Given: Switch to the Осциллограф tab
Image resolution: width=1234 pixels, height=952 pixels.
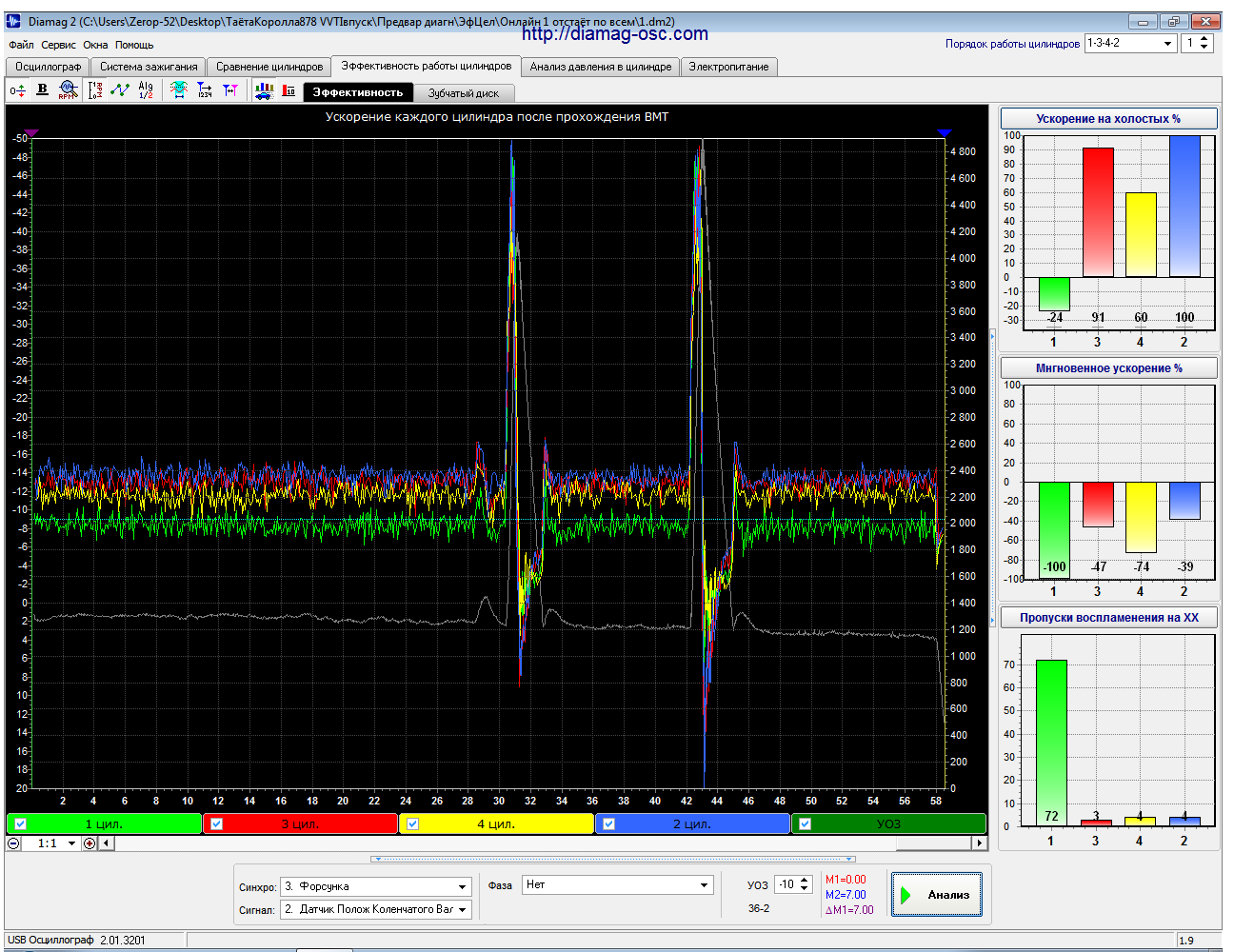Looking at the screenshot, I should 48,67.
